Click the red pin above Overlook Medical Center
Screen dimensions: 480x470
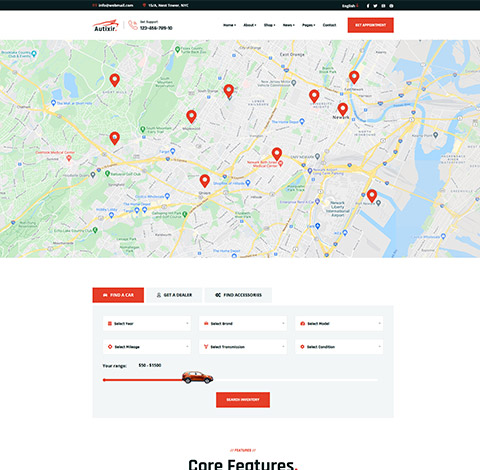click(114, 138)
